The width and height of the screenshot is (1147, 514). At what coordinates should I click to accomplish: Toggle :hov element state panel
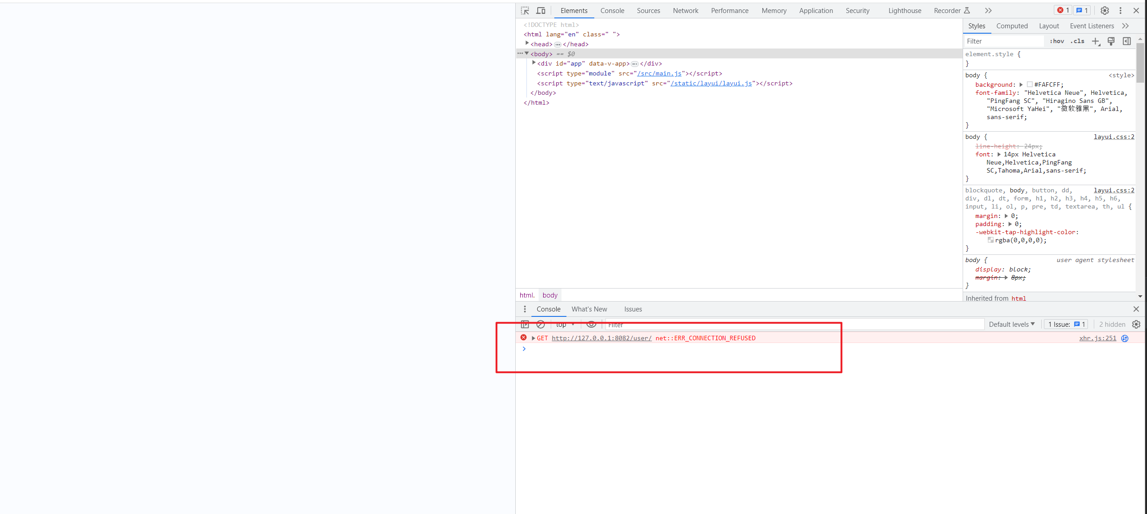[x=1056, y=42]
